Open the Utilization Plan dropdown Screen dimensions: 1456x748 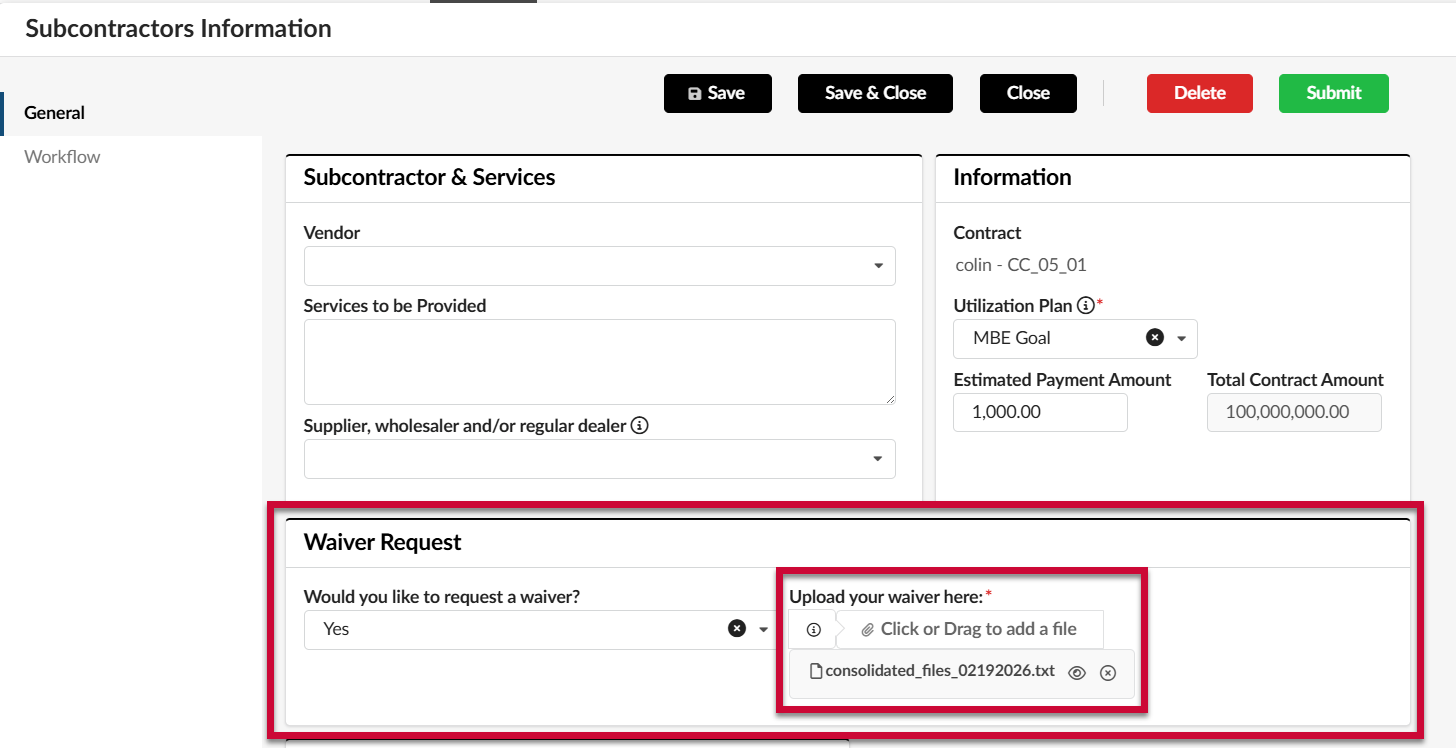[1182, 338]
